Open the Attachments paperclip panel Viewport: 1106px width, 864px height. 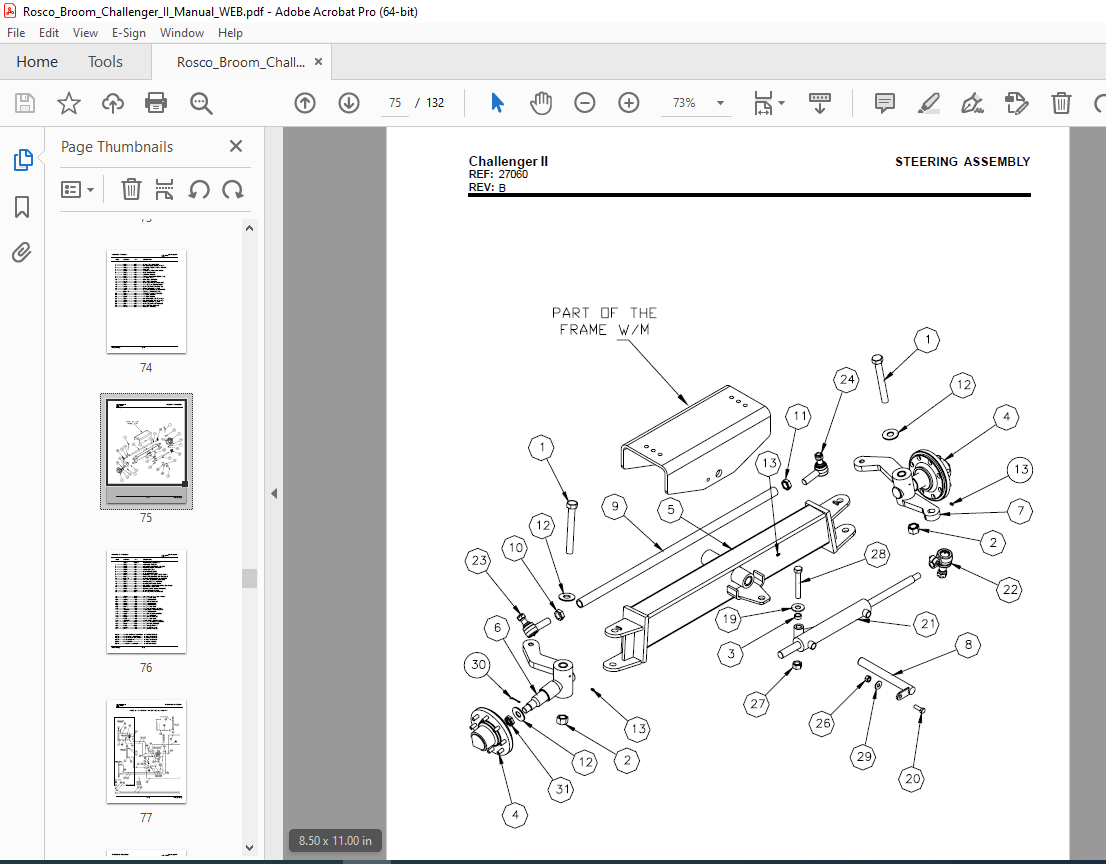[22, 252]
